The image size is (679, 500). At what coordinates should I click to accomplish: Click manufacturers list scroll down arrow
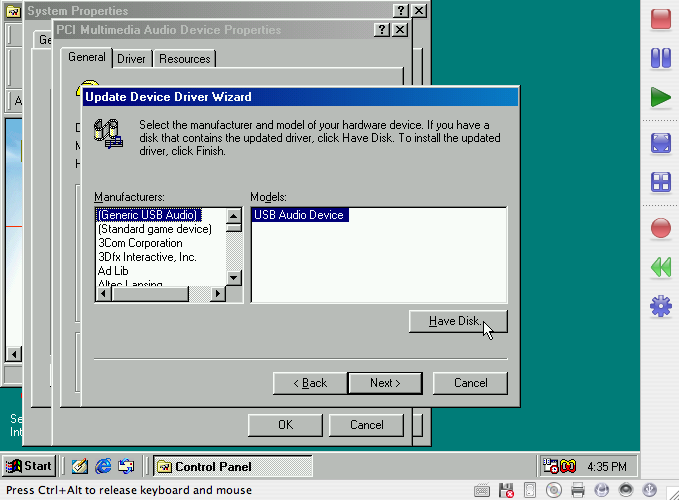pyautogui.click(x=234, y=277)
